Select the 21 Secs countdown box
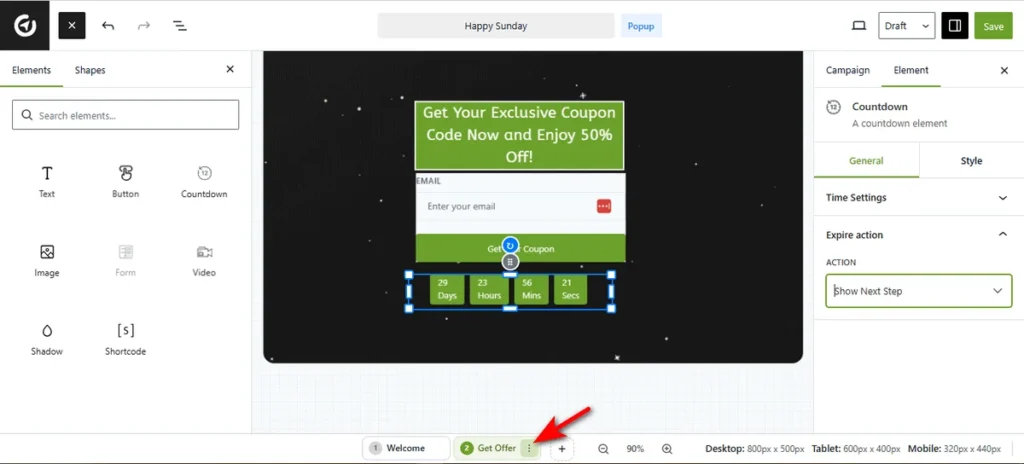Screen dimensions: 1024x464 coord(571,290)
